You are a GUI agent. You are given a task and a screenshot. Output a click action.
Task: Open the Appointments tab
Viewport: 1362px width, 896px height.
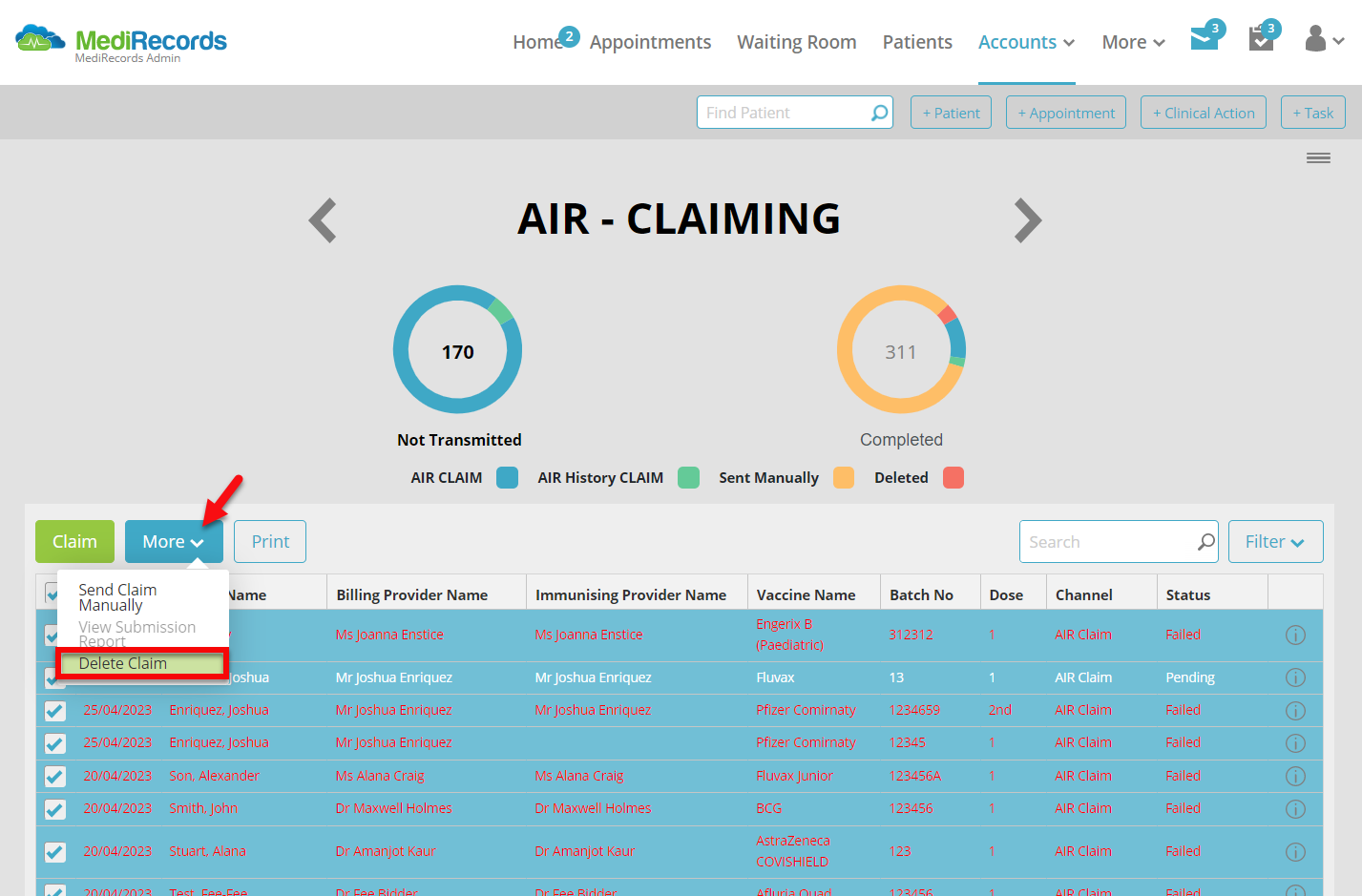[650, 42]
